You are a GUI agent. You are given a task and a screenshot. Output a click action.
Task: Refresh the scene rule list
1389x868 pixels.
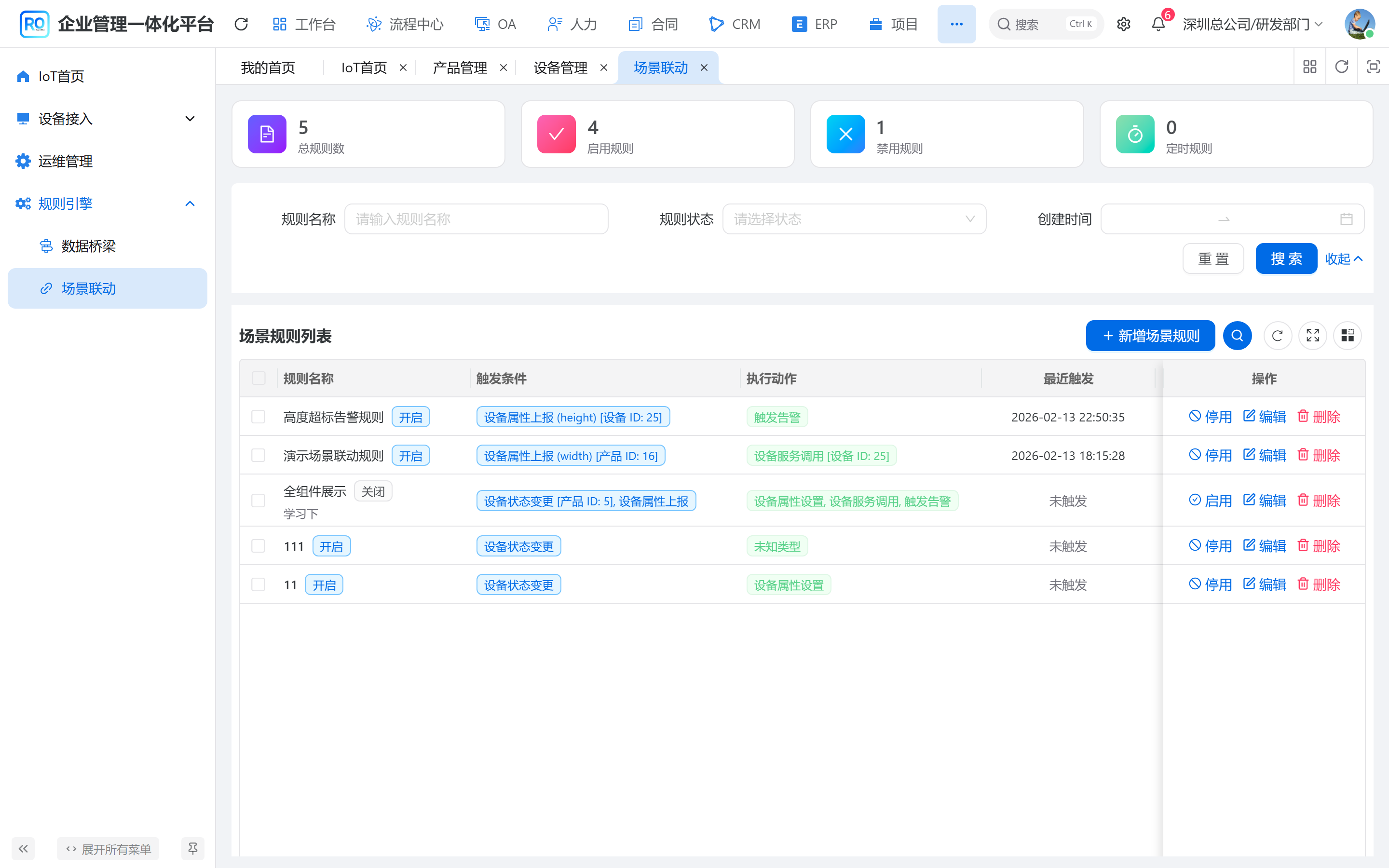click(x=1277, y=336)
